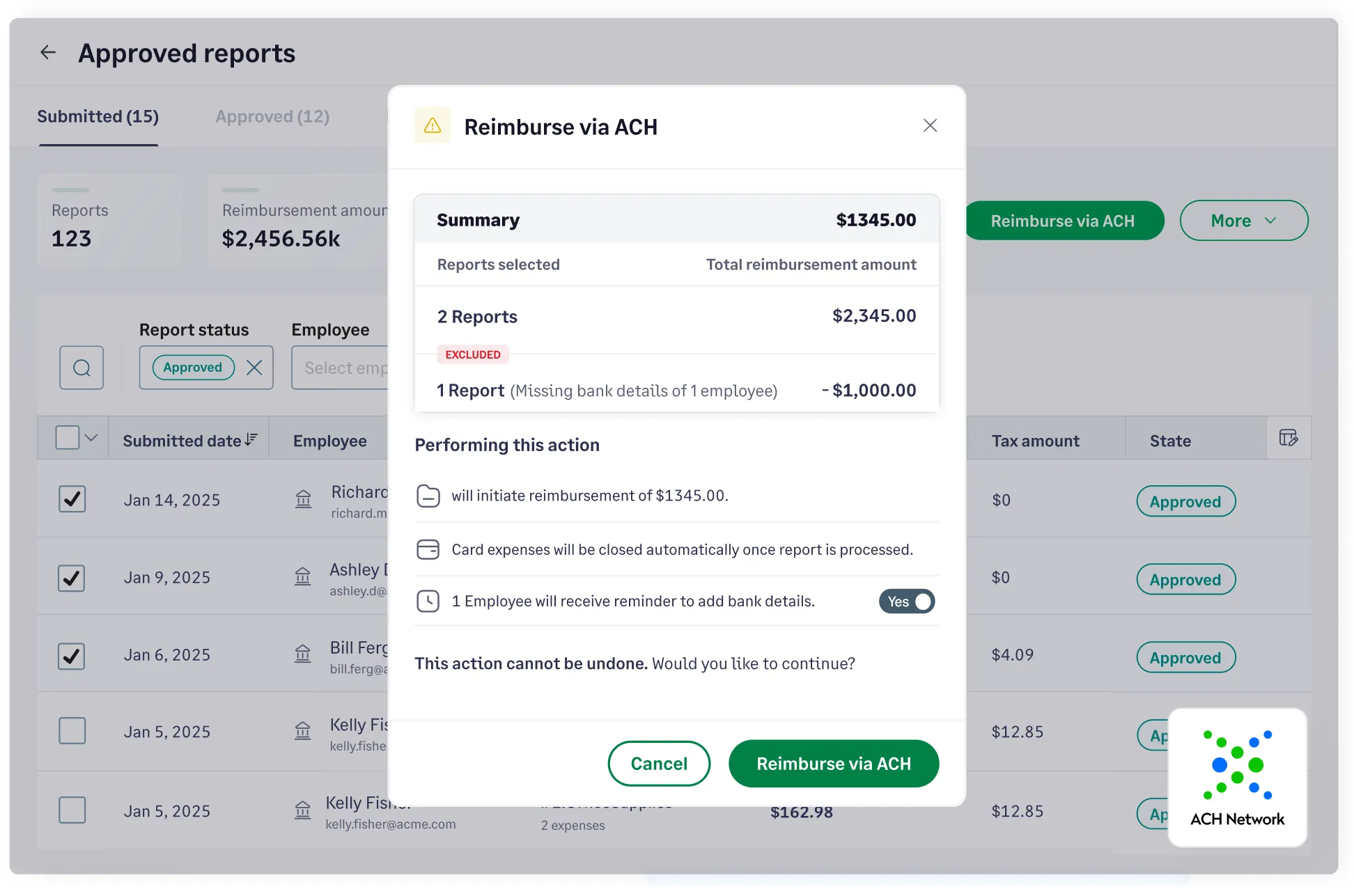This screenshot has width=1354, height=896.
Task: Disable the employee bank details reminder toggle
Action: [907, 601]
